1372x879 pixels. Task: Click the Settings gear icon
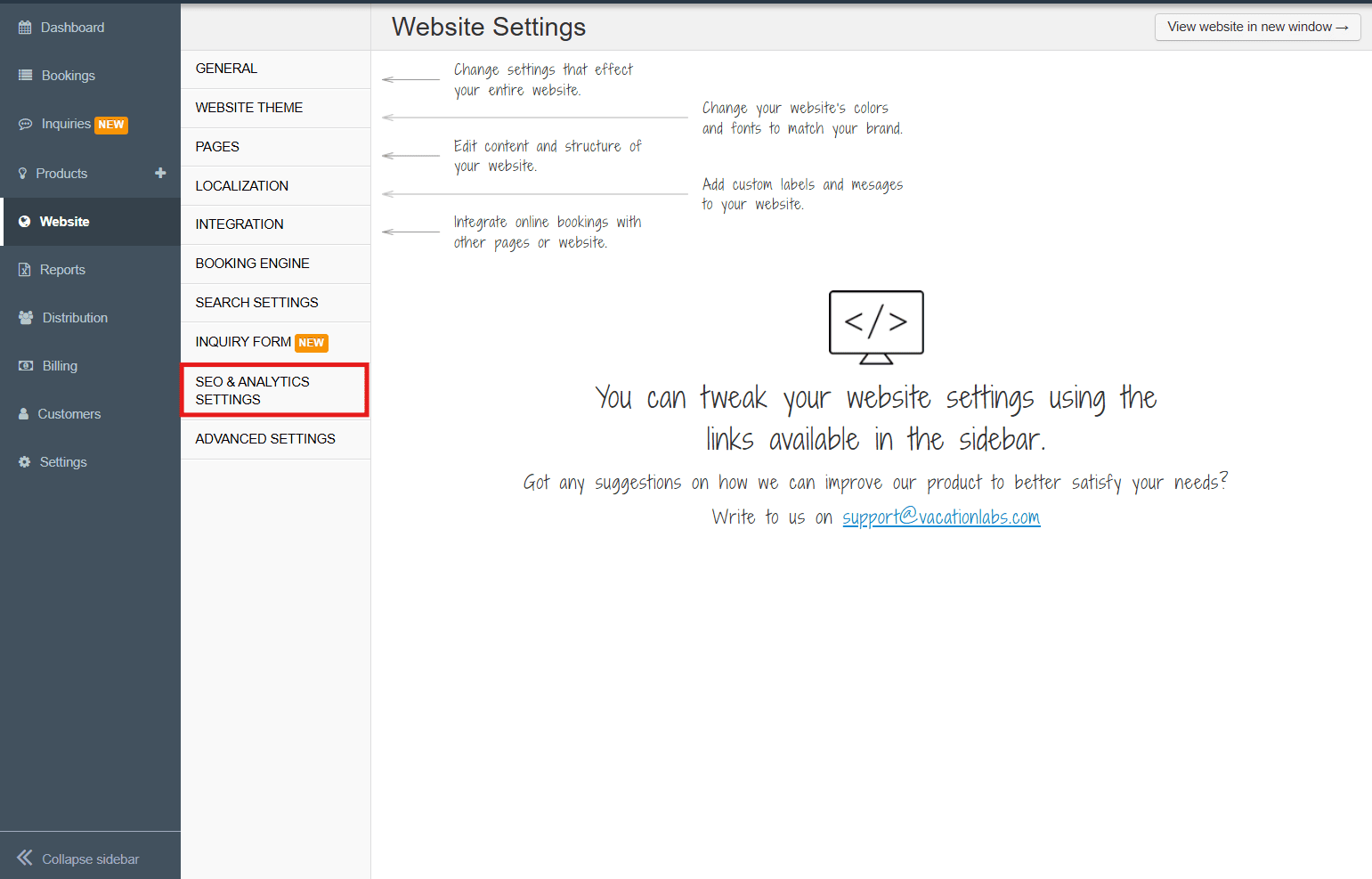[x=25, y=462]
